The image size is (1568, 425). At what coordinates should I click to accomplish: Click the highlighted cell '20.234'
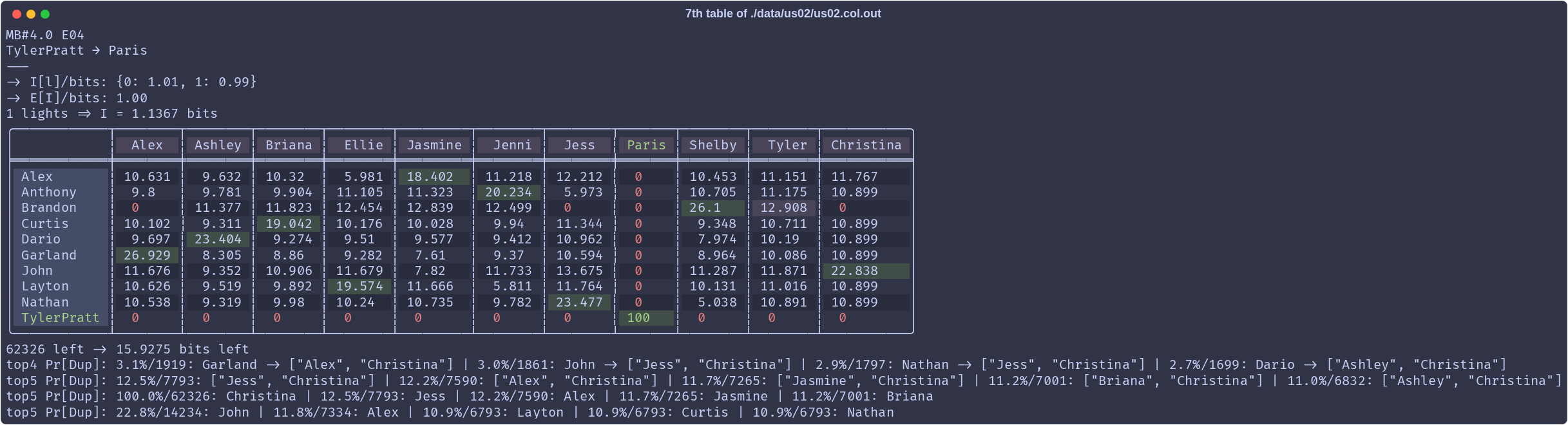click(x=509, y=192)
